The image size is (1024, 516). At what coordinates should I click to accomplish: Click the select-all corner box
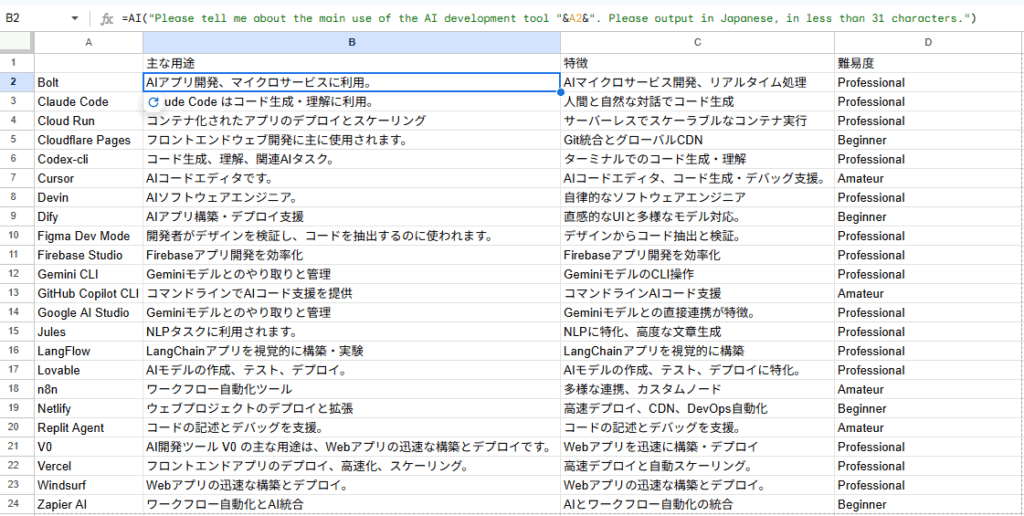[x=17, y=42]
